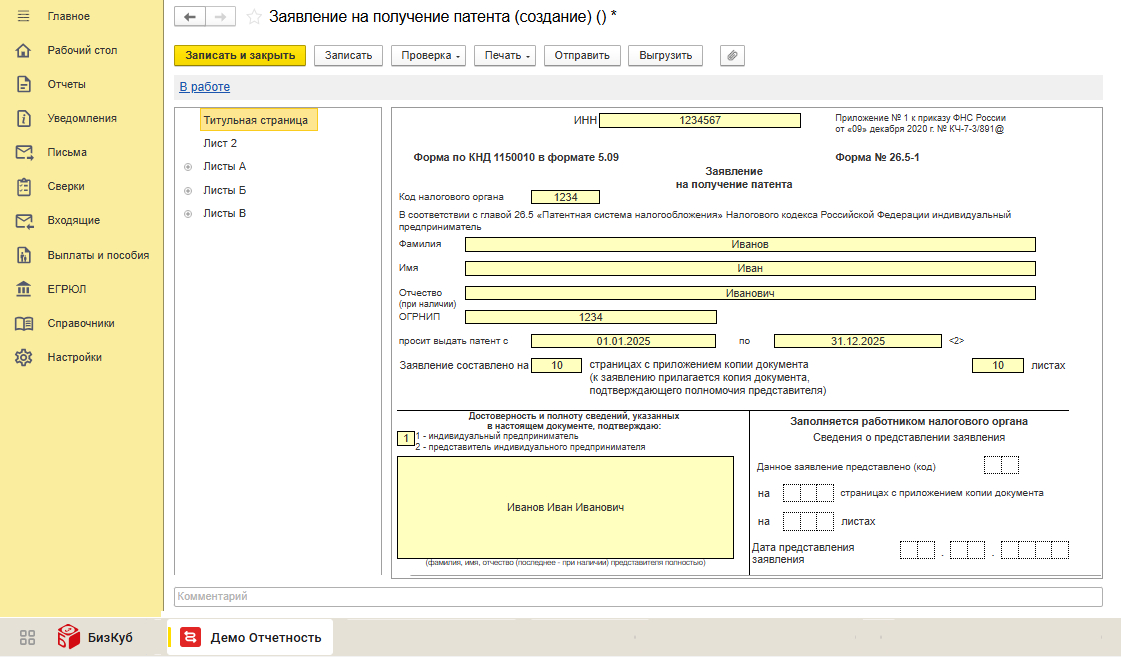Click the paperclip attachments icon
Screen dimensions: 1121x661
pyautogui.click(x=732, y=55)
